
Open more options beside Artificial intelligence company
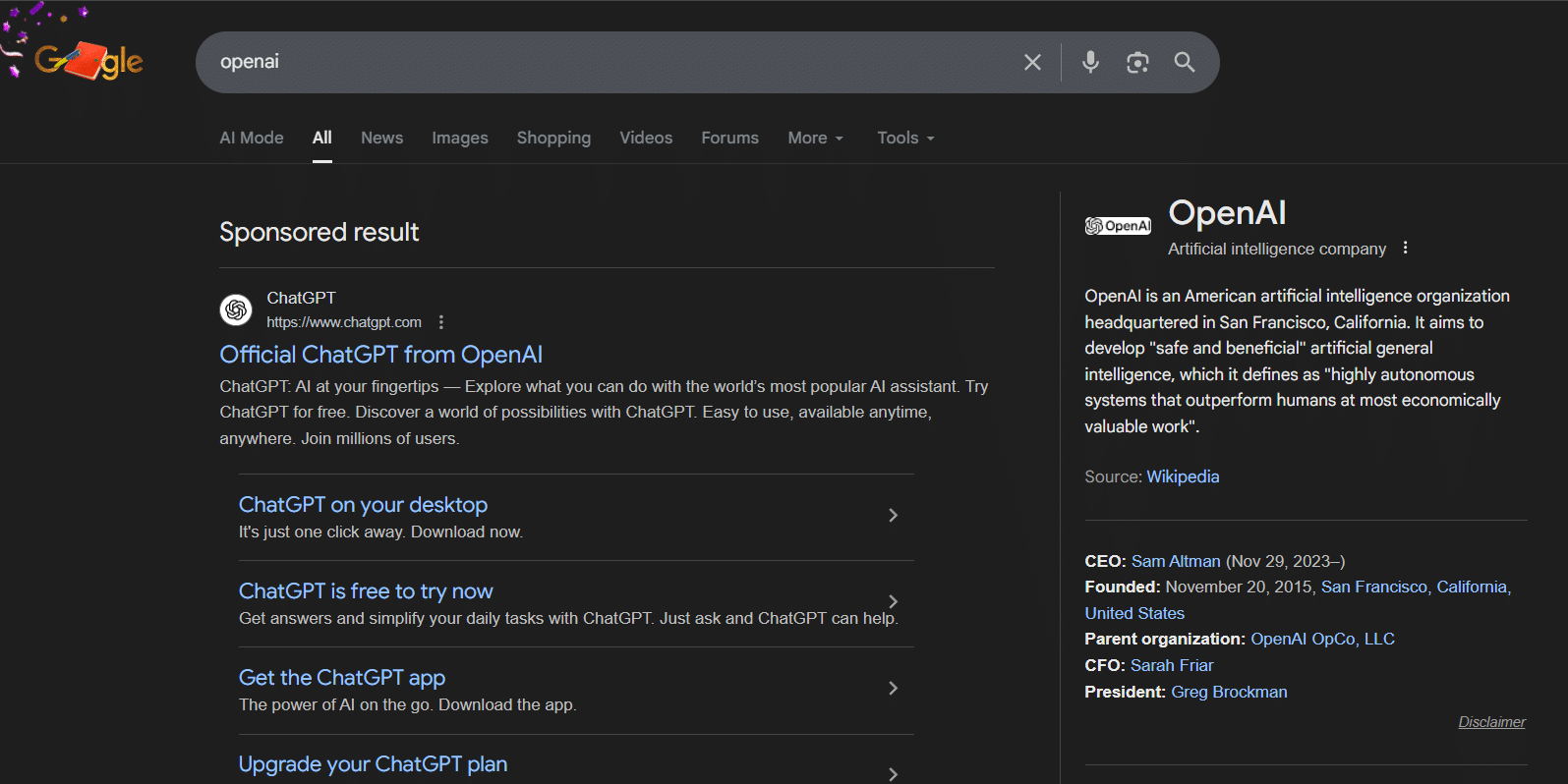coord(1405,248)
